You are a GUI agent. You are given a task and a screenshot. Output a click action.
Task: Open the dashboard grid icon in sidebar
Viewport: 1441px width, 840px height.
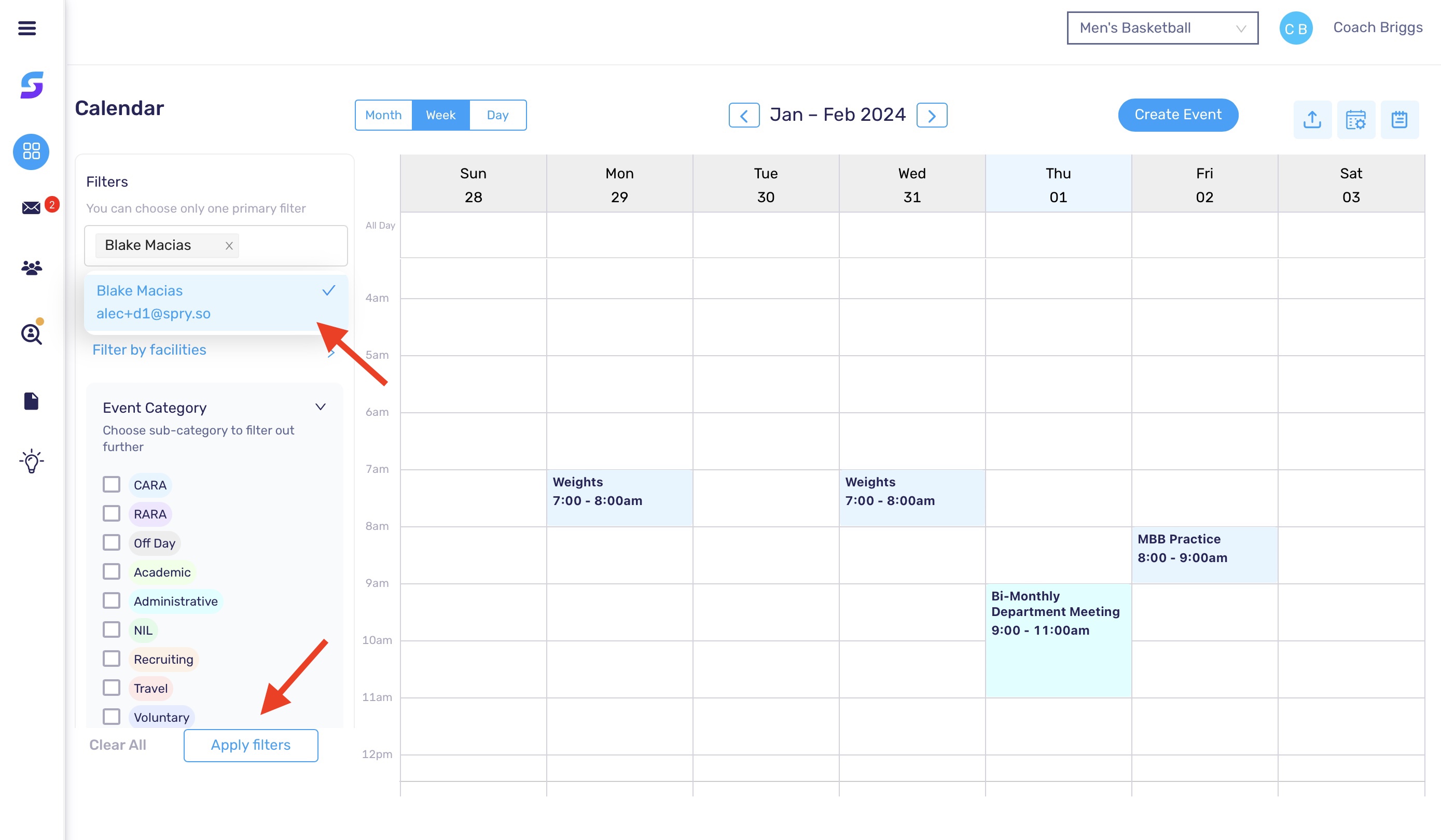pyautogui.click(x=31, y=151)
